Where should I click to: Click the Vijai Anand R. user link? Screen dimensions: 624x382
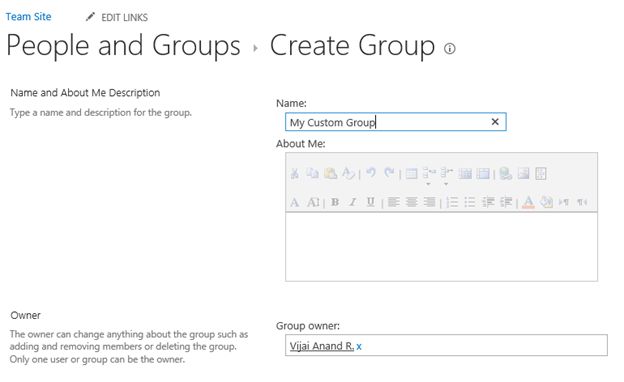322,346
